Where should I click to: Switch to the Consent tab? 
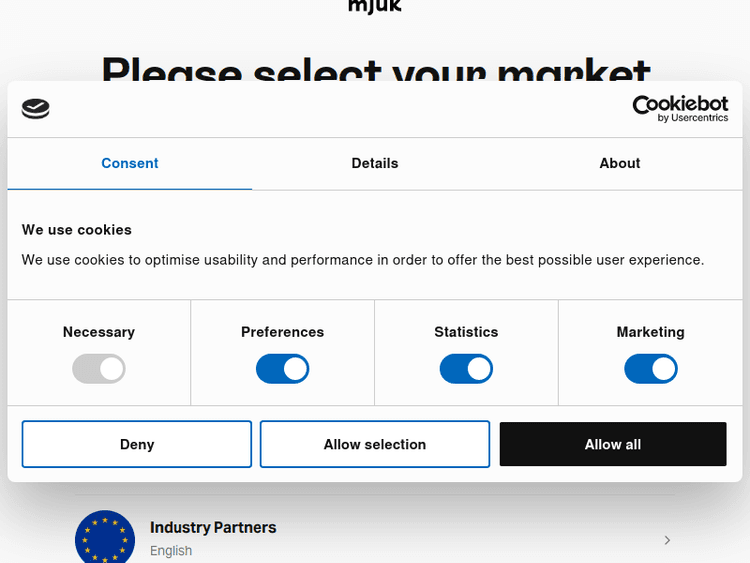130,163
